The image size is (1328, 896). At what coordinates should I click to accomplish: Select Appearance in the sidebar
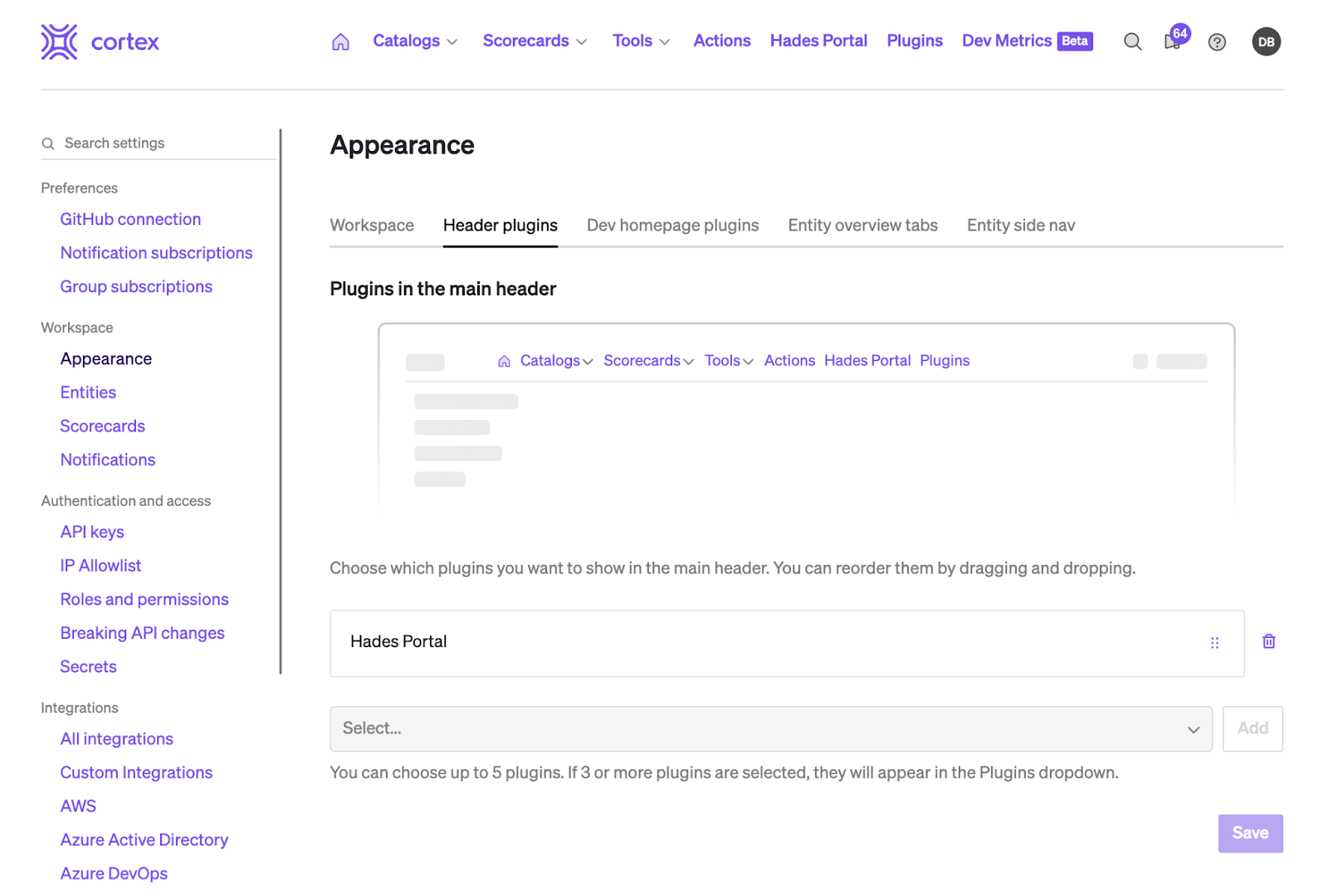106,358
